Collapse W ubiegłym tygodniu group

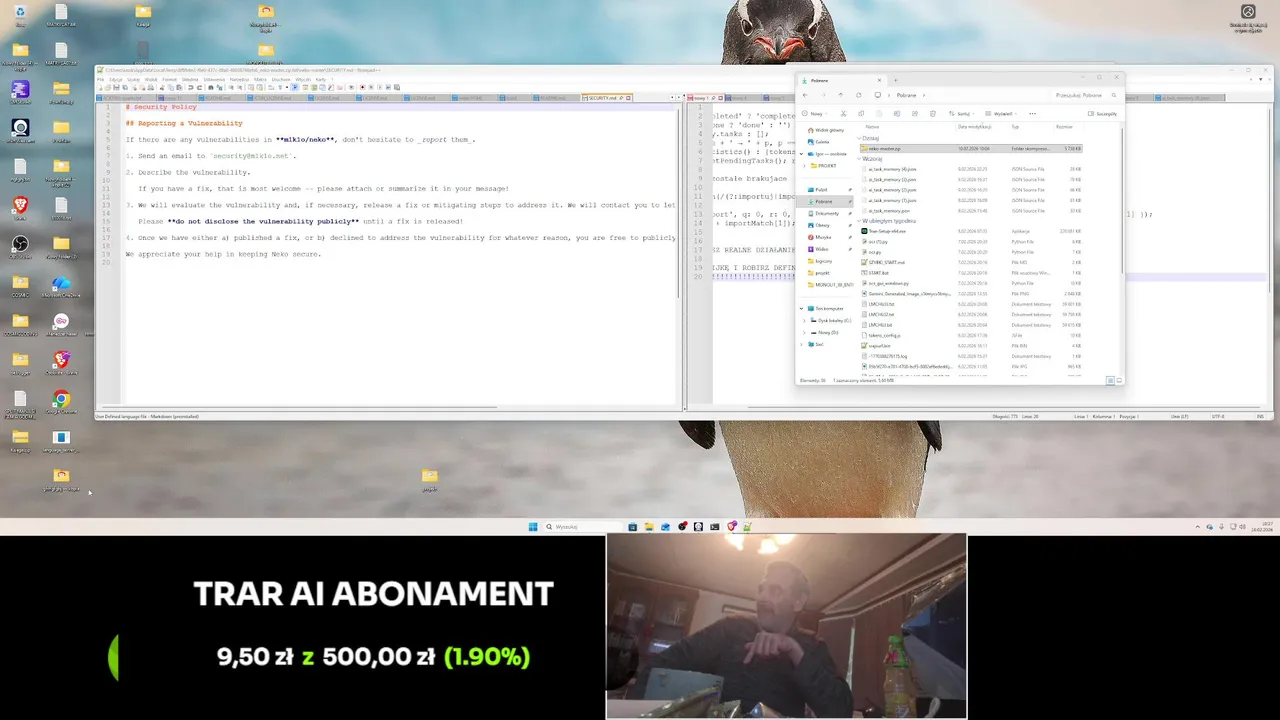coord(859,221)
